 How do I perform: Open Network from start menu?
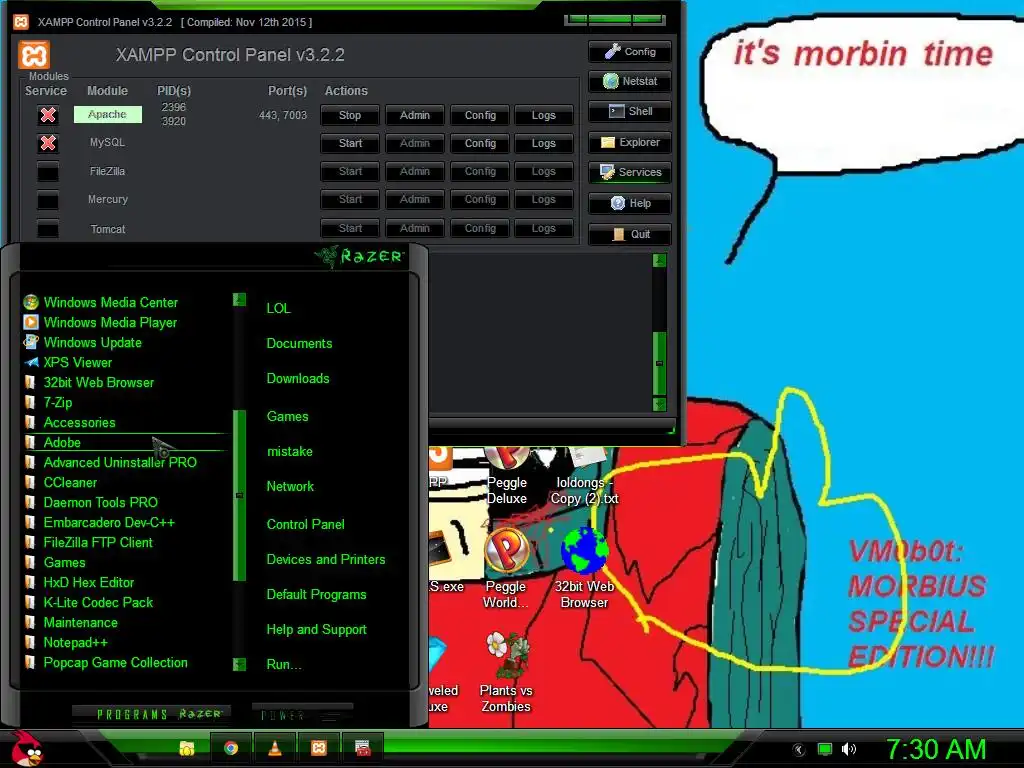click(290, 487)
